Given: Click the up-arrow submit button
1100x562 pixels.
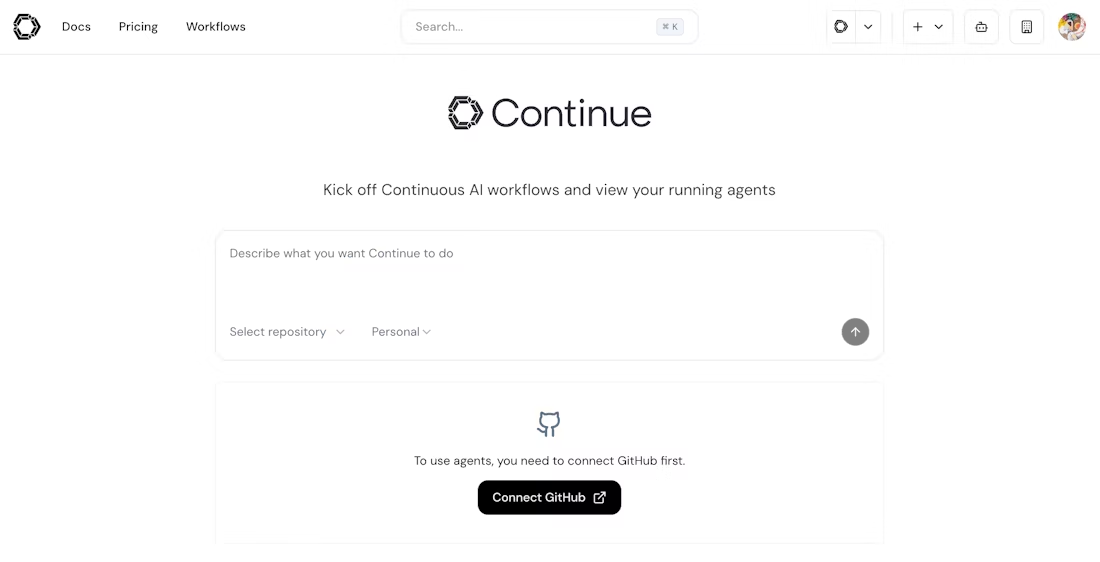Looking at the screenshot, I should (x=855, y=332).
